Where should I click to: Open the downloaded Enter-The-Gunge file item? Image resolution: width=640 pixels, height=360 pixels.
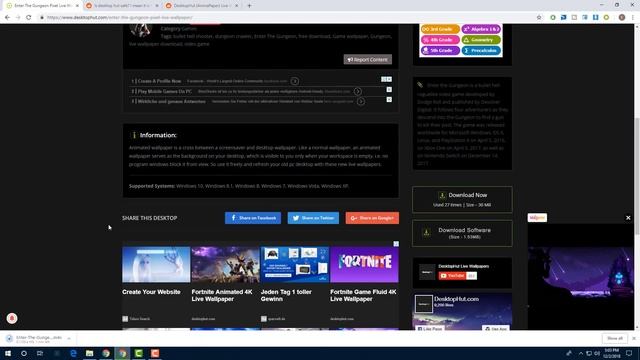pyautogui.click(x=34, y=338)
